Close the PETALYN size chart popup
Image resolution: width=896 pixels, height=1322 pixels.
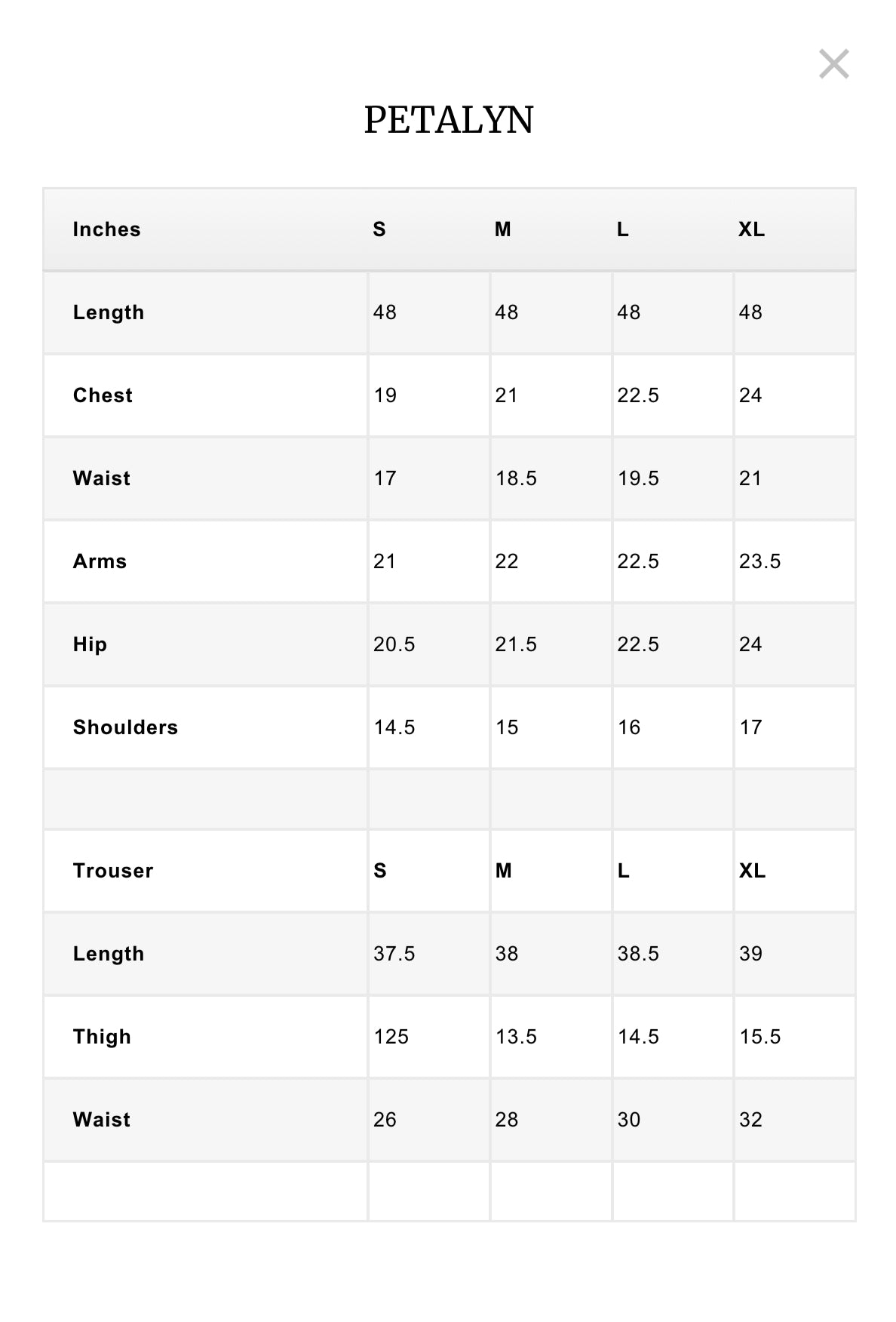[833, 64]
